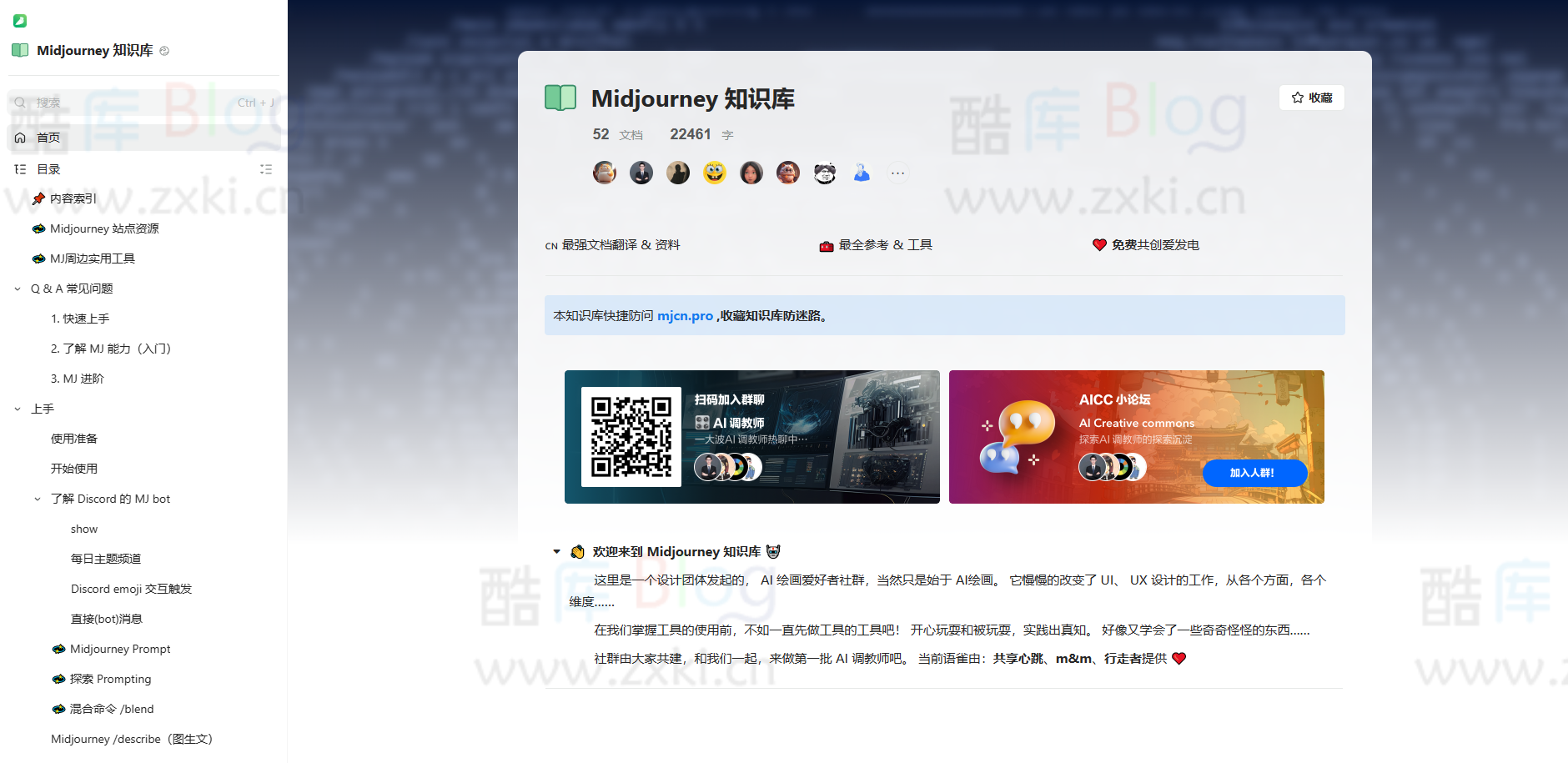Click the 加入人群! button on the AICC banner

1254,473
